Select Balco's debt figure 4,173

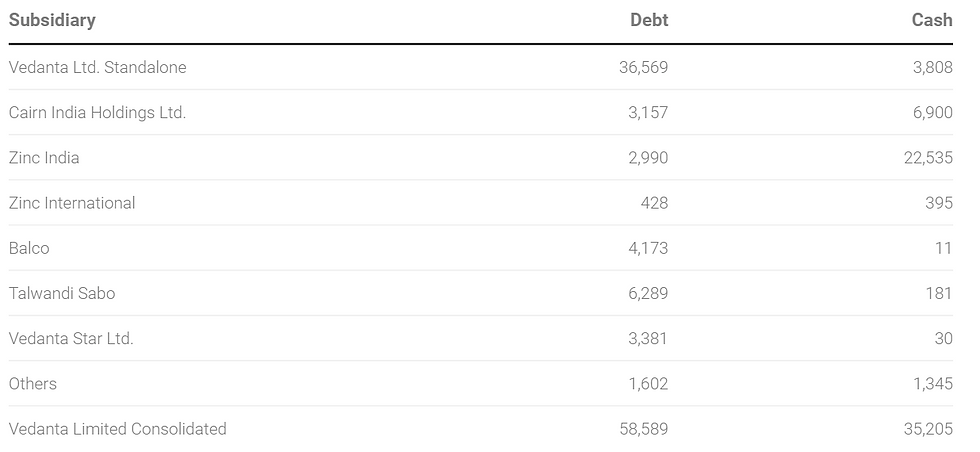648,248
